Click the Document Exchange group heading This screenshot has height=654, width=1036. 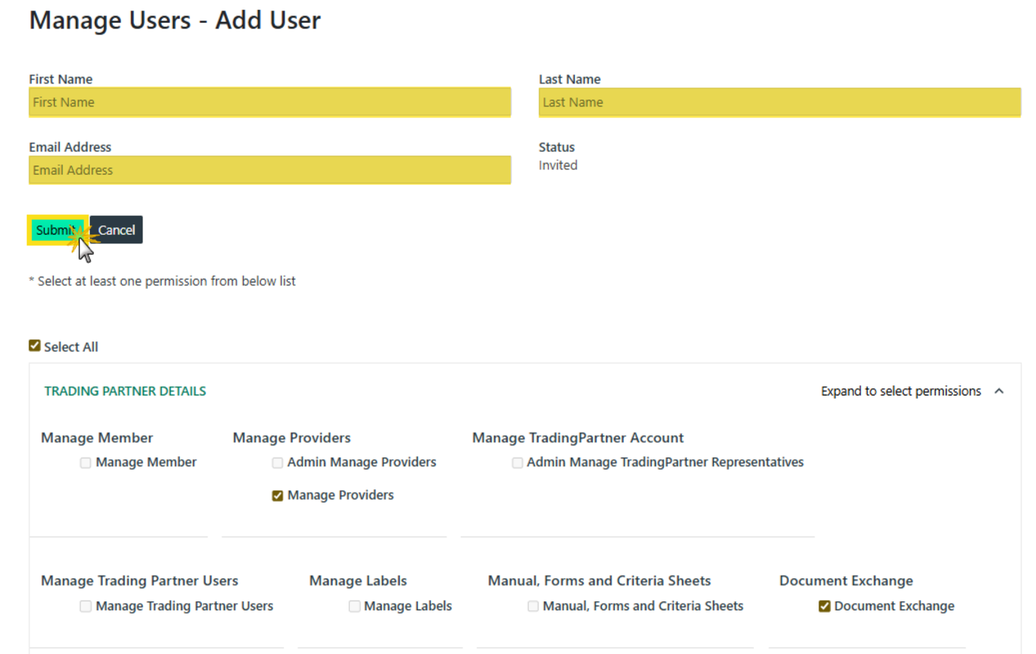click(846, 581)
